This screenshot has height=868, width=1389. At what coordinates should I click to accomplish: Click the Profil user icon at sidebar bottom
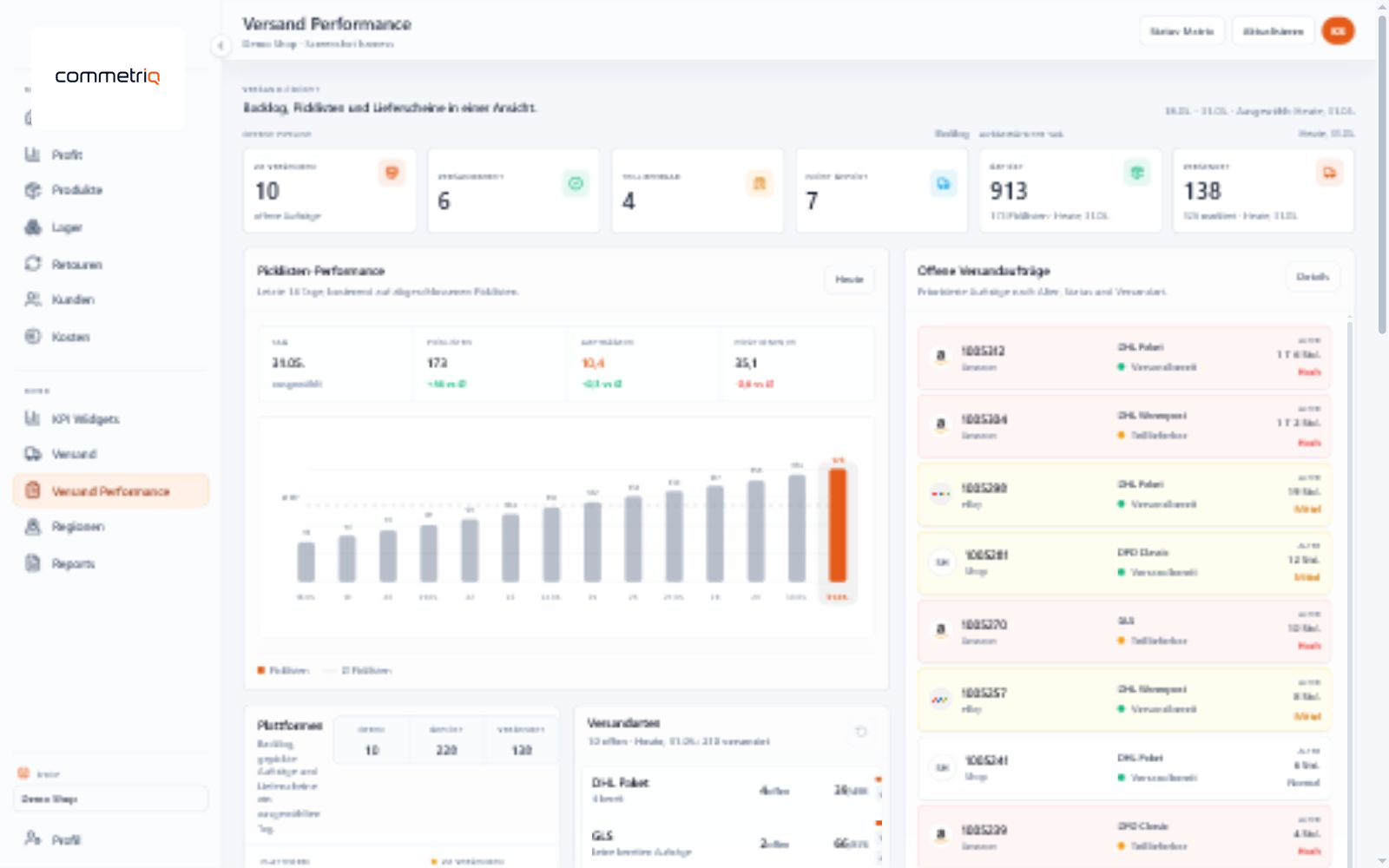pyautogui.click(x=32, y=838)
